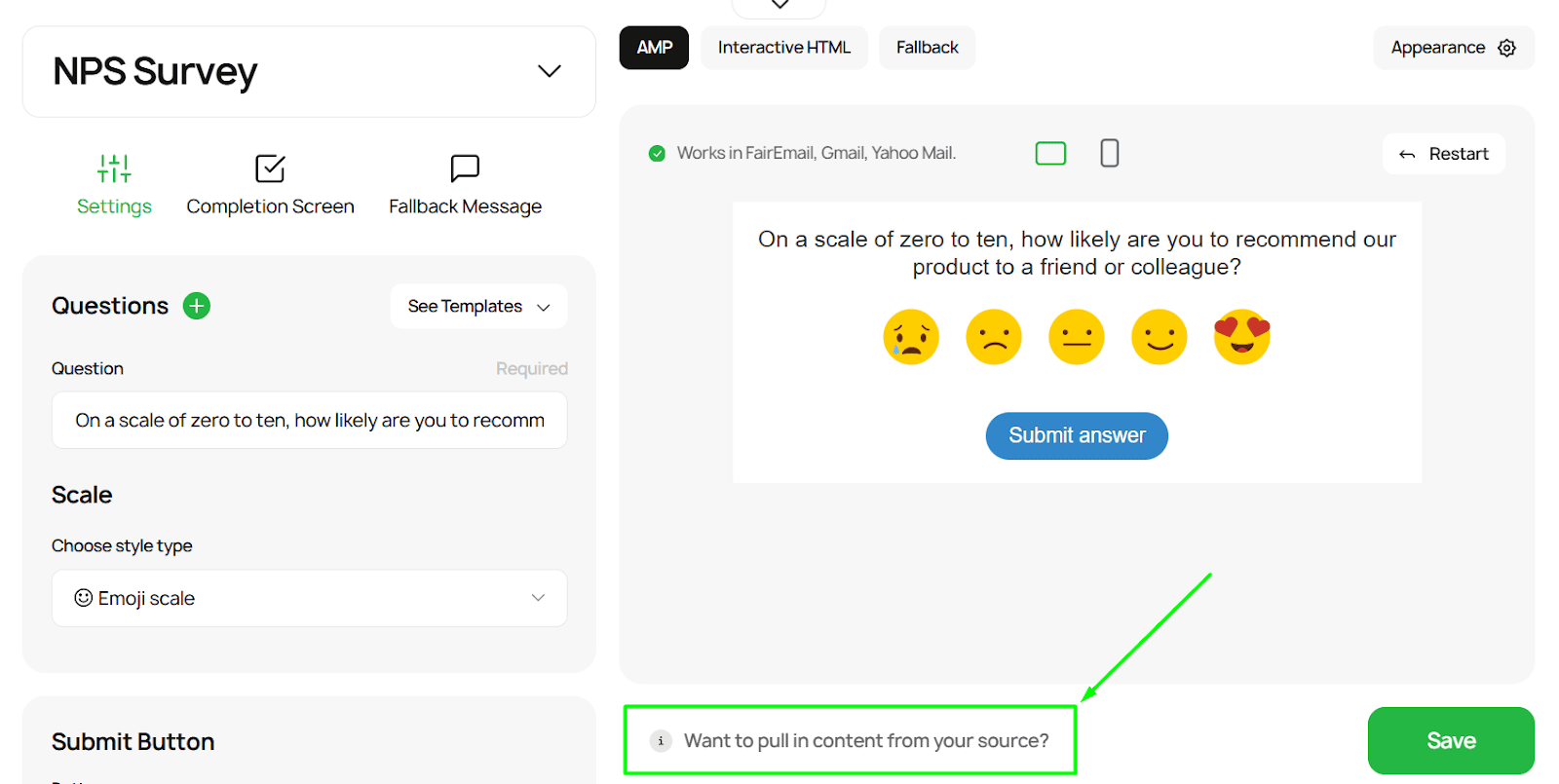The width and height of the screenshot is (1559, 784).
Task: Select the Fallback tab
Action: (x=926, y=47)
